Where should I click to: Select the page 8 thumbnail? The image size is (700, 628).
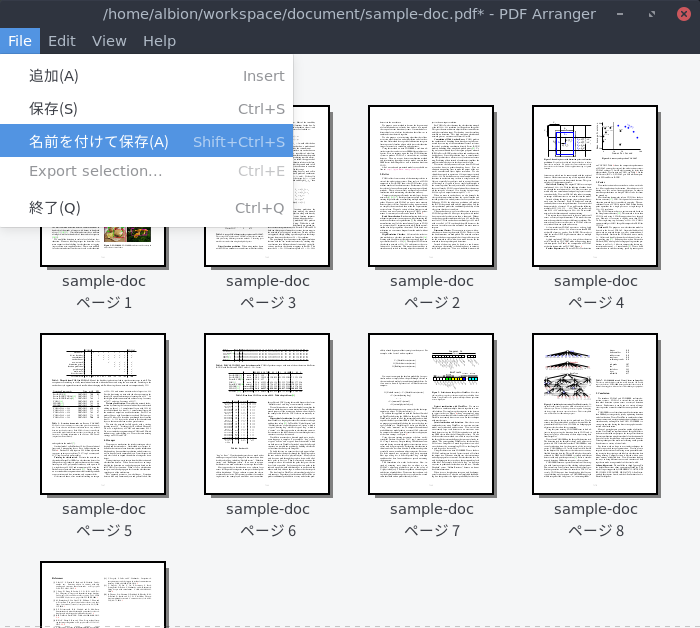595,414
